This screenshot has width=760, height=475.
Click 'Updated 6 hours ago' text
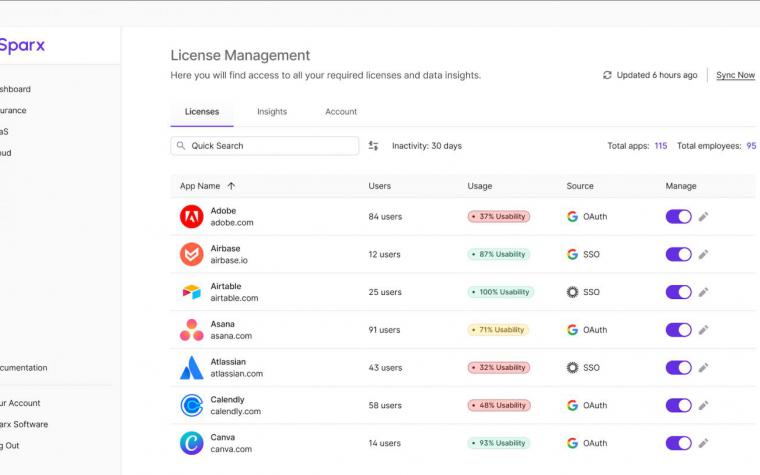[657, 75]
